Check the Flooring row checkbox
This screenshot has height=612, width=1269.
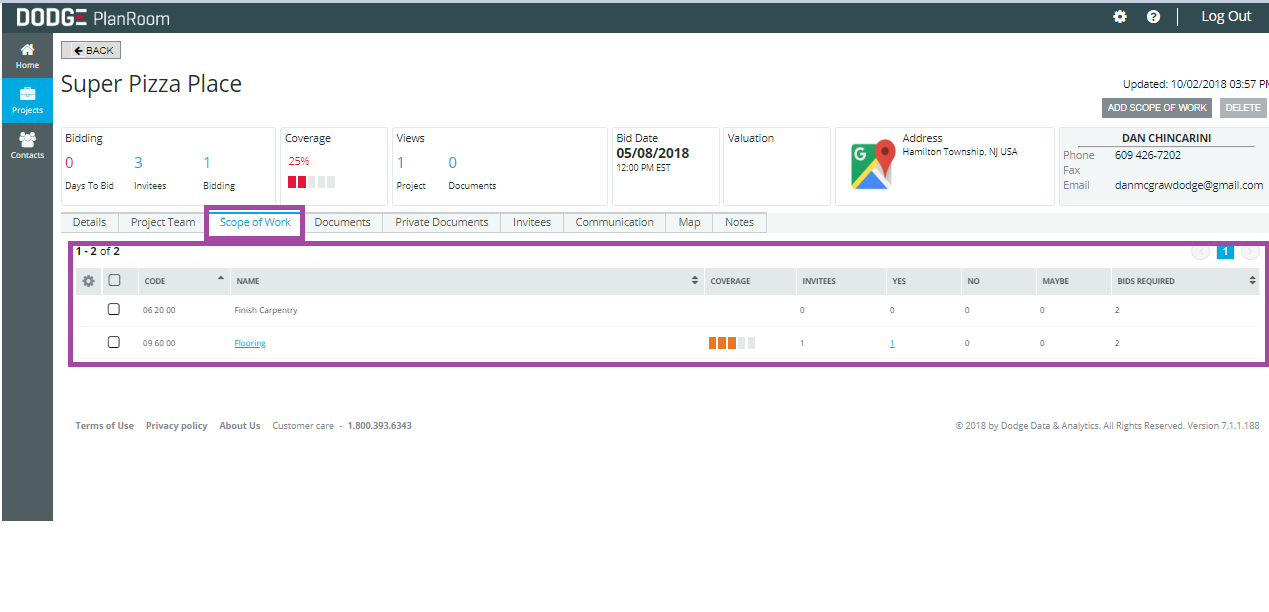point(114,342)
